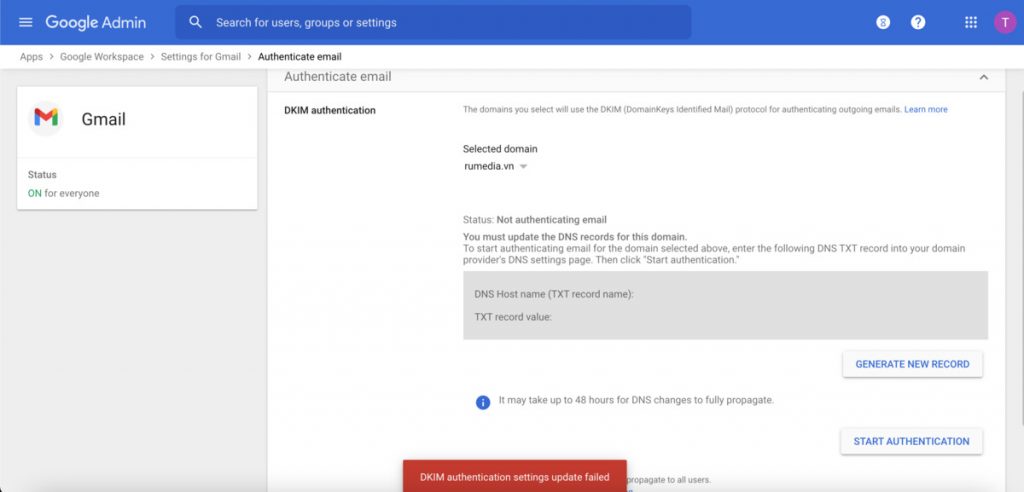Focus the search users, groups or settings field
Screen dimensions: 1024x492
[x=440, y=22]
